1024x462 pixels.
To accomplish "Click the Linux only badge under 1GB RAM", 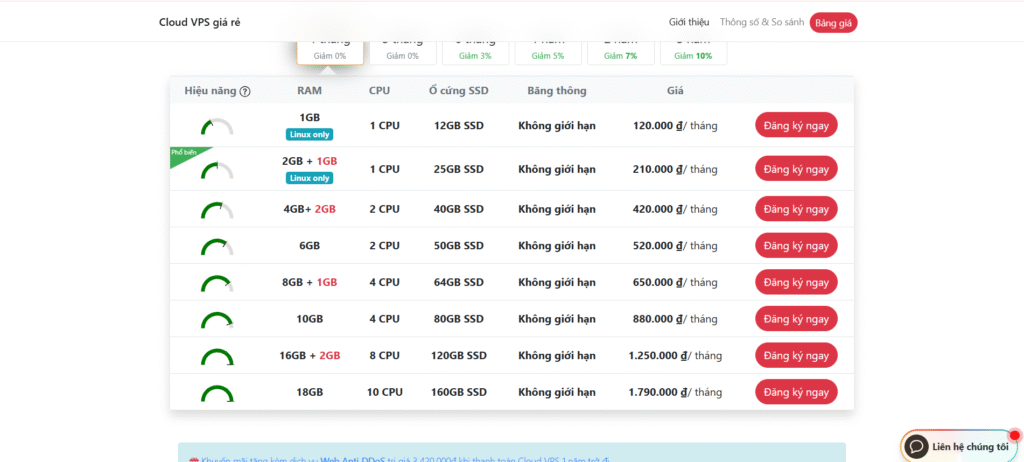I will click(x=310, y=134).
